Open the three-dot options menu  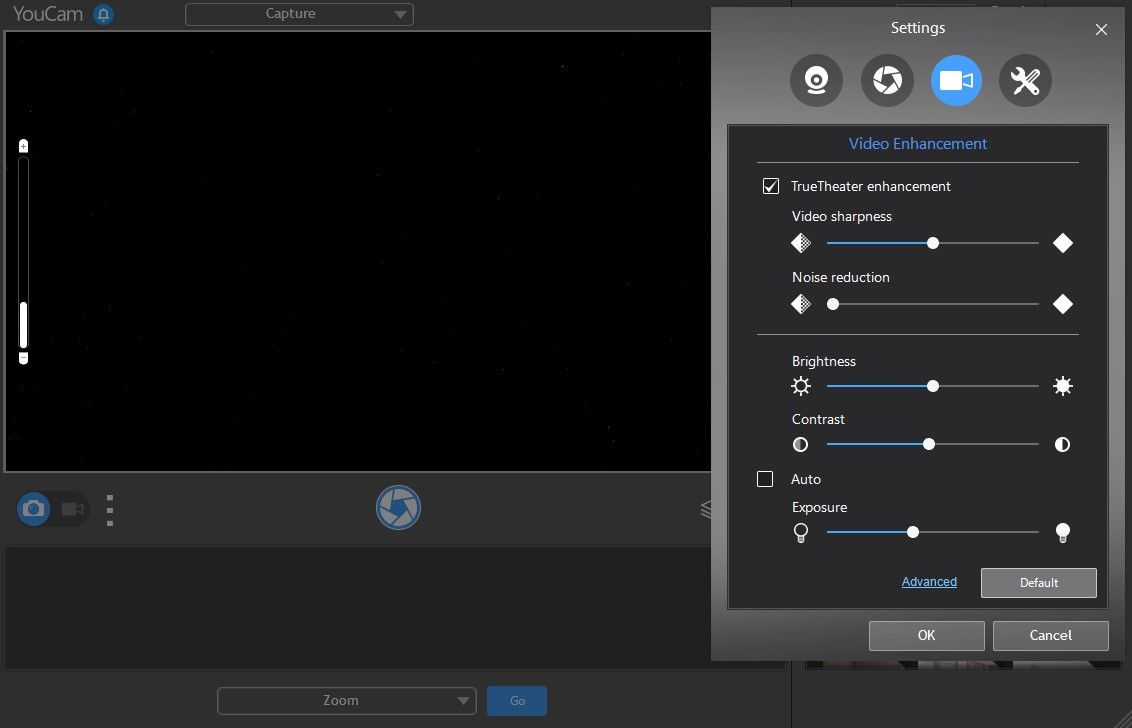(109, 509)
